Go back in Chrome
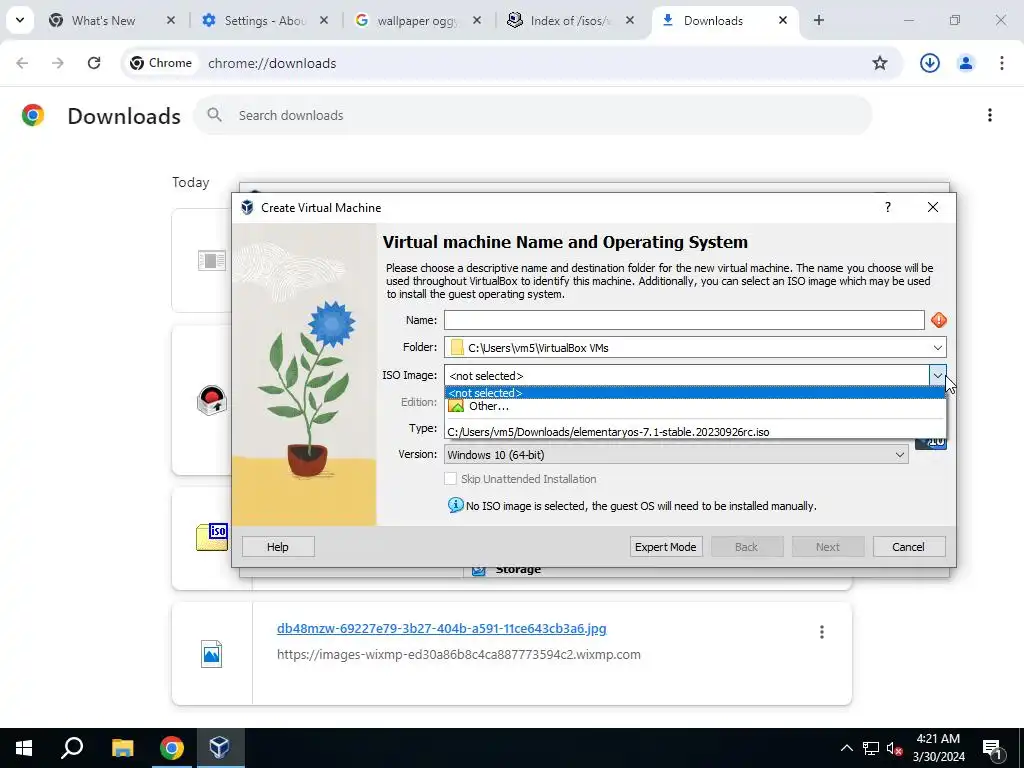 click(22, 63)
